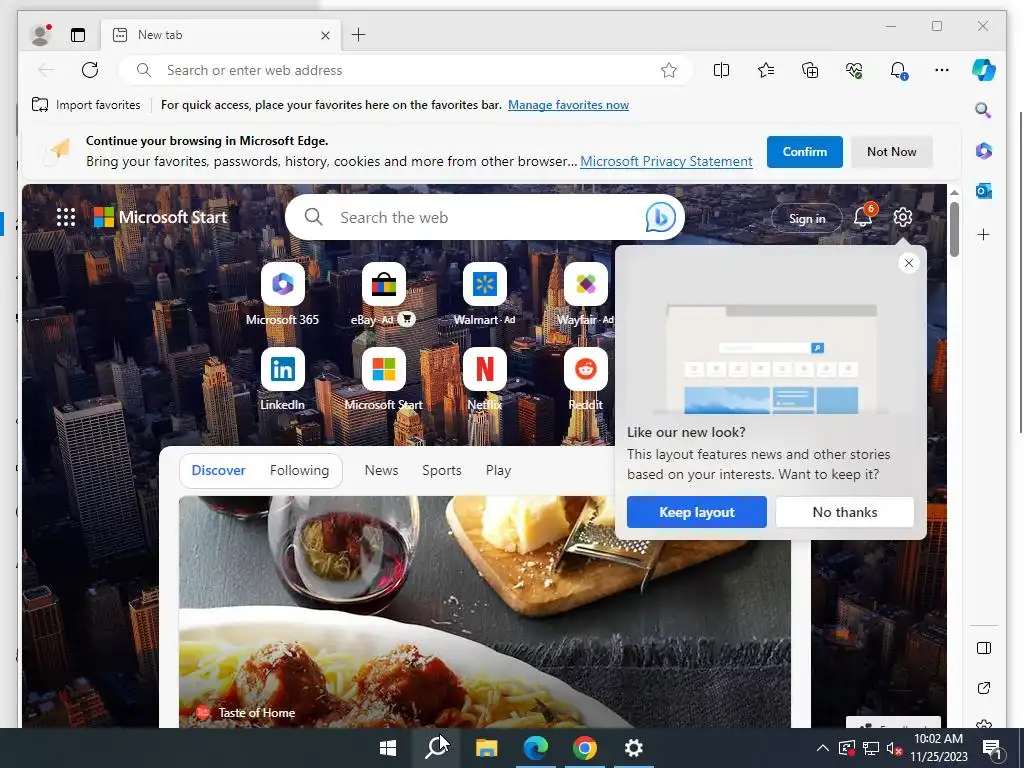Open the Taste of Home article image
Viewport: 1024px width, 768px height.
[x=485, y=612]
